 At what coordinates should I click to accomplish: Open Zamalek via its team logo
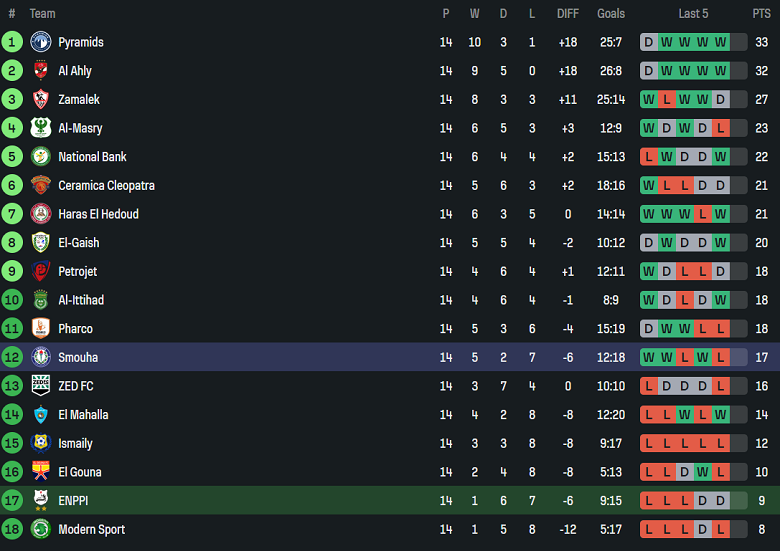coord(41,99)
